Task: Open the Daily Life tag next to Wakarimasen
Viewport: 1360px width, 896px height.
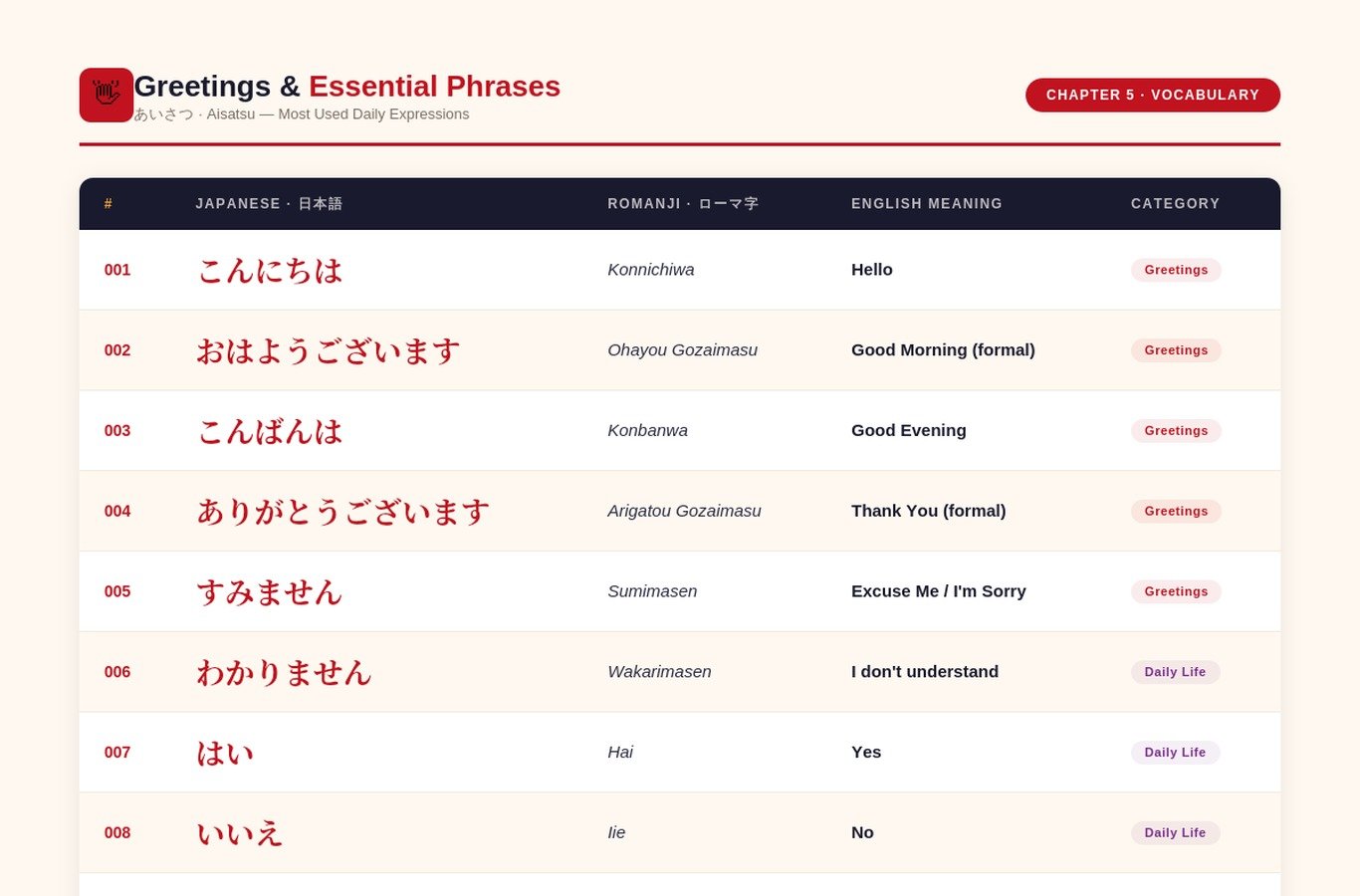Action: 1175,672
